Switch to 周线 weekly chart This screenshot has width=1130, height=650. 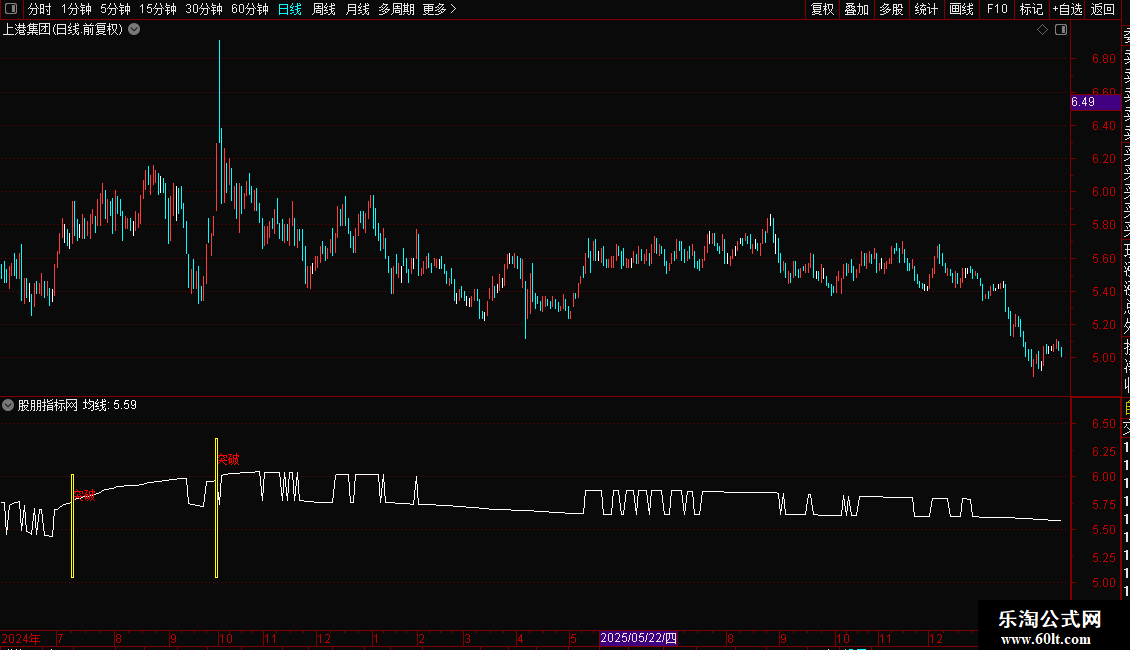click(324, 9)
